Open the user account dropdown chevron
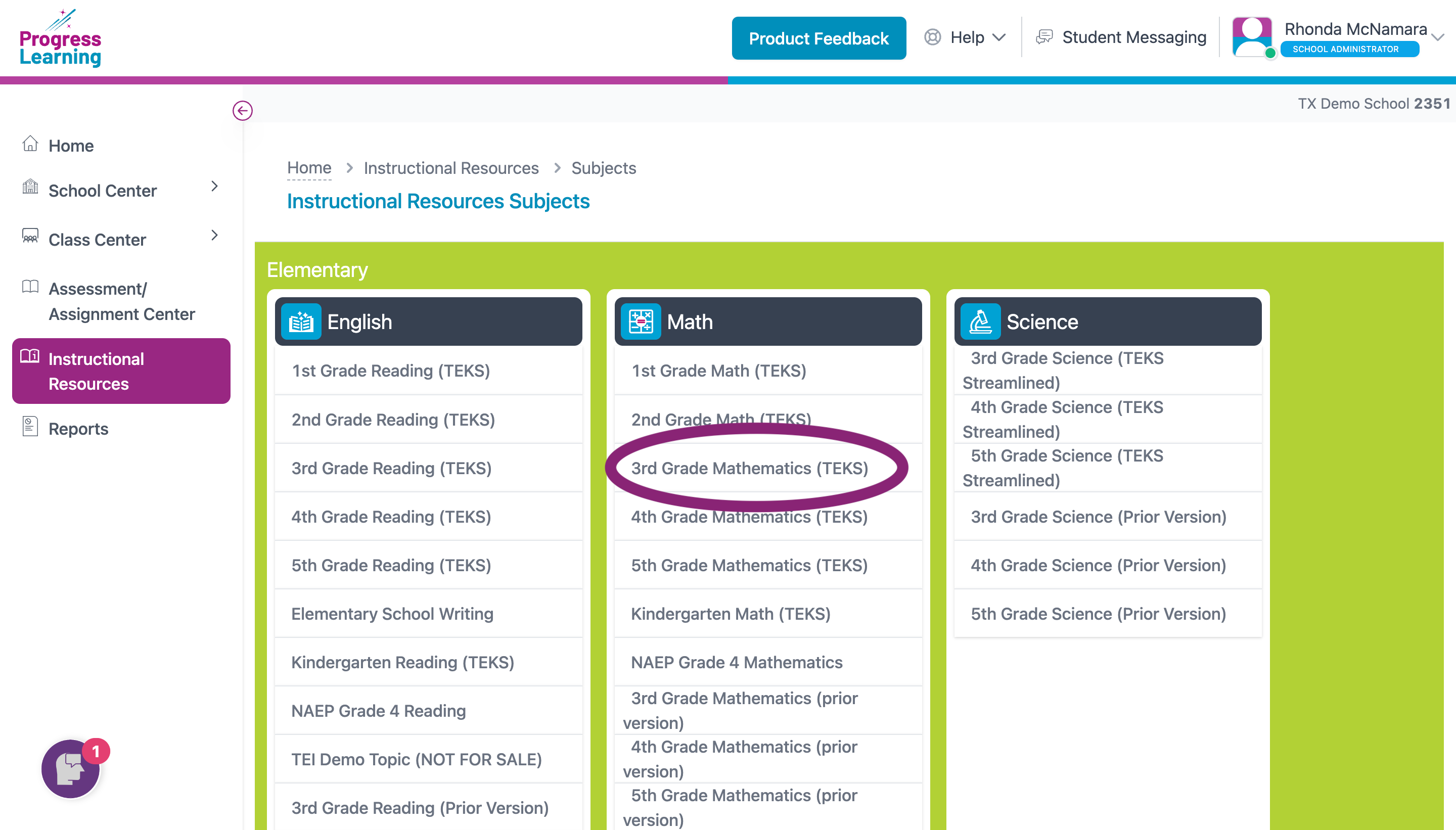This screenshot has height=830, width=1456. point(1437,37)
